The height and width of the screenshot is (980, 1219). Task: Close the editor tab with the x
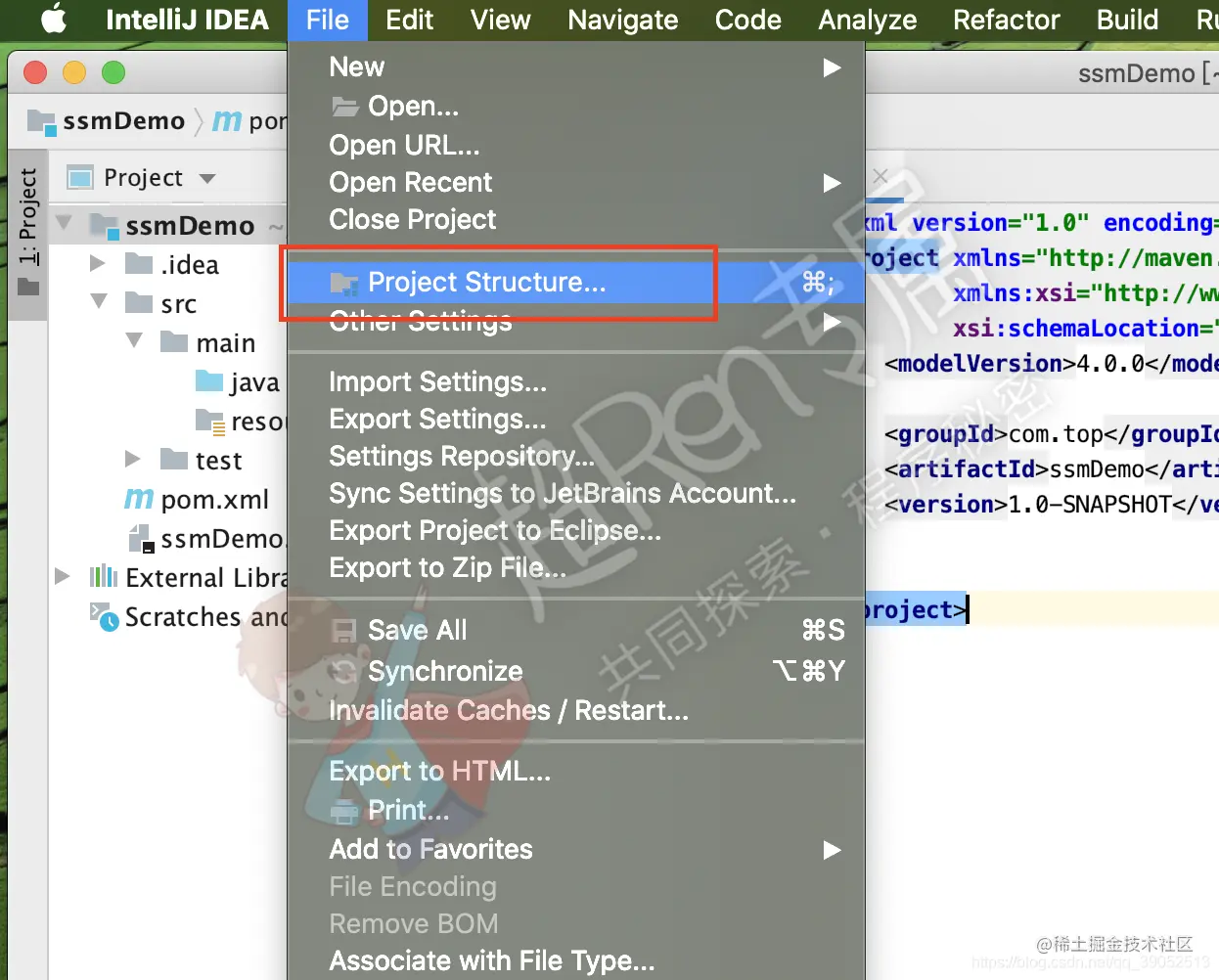pos(880,176)
